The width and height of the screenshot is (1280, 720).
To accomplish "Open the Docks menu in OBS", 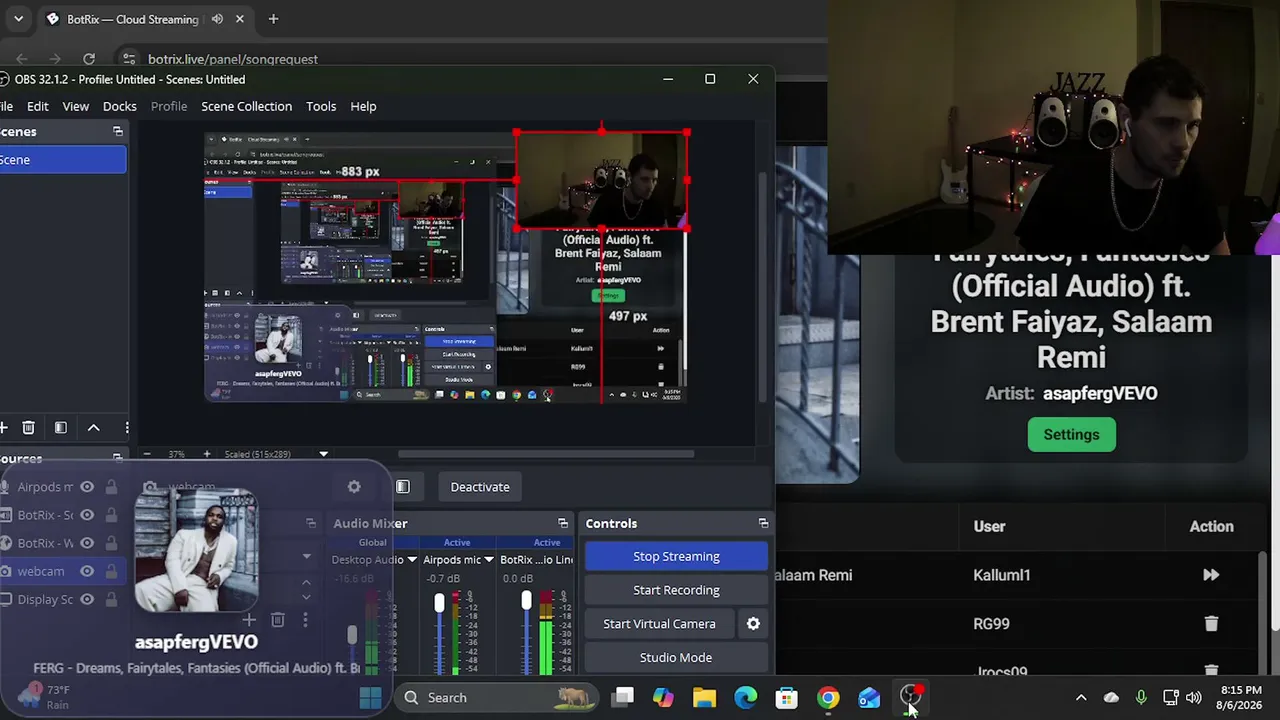I will (x=120, y=106).
